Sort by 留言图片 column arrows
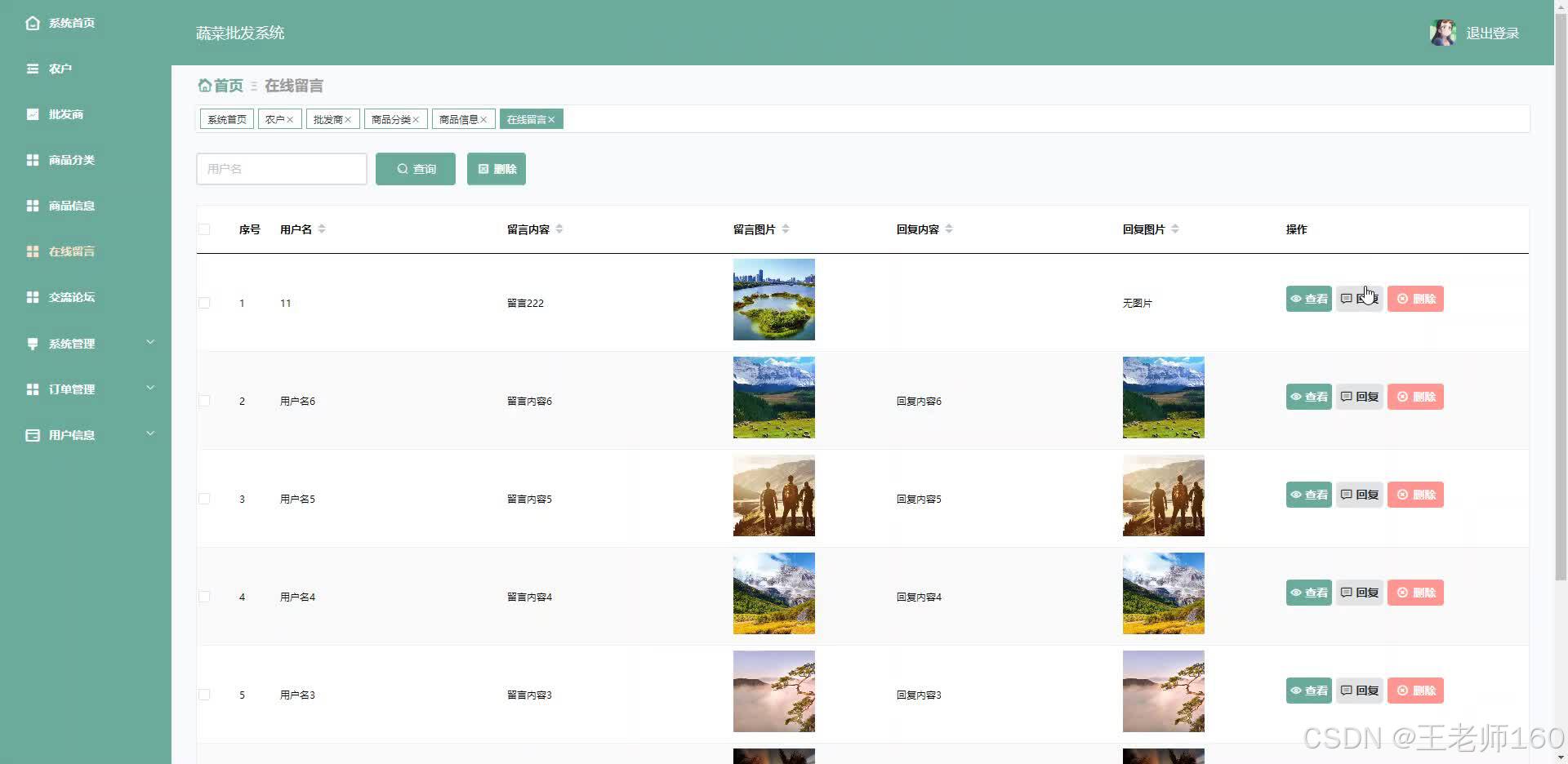The width and height of the screenshot is (1568, 764). pyautogui.click(x=786, y=229)
